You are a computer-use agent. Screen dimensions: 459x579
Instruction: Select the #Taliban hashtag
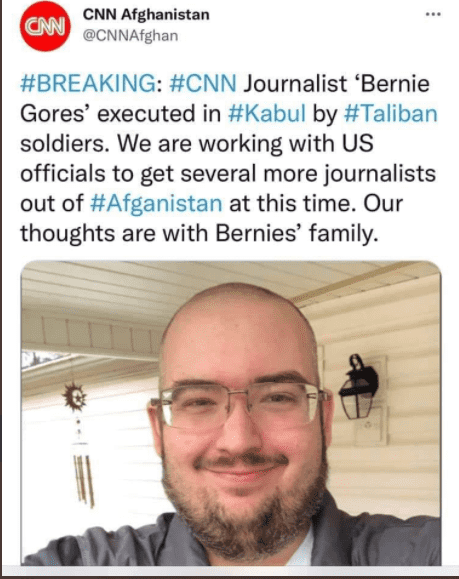click(391, 113)
